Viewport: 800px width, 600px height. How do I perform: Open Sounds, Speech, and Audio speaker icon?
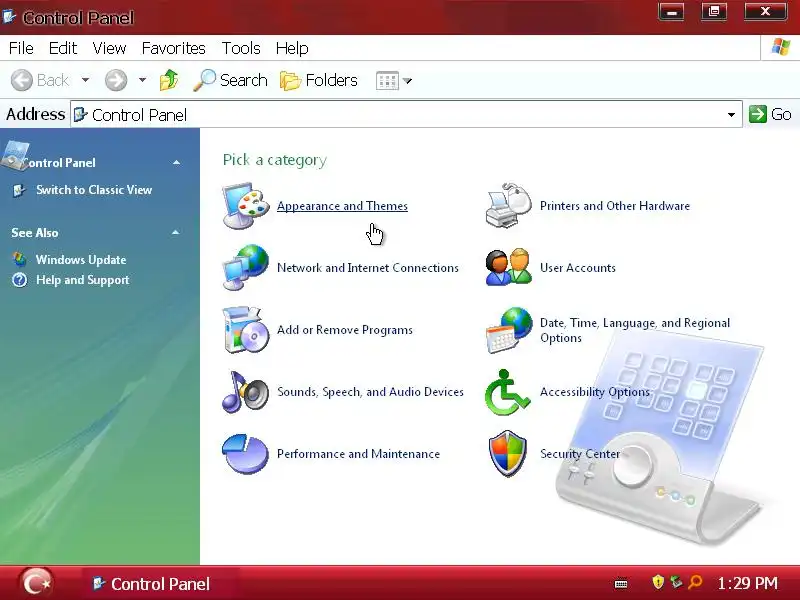[246, 392]
